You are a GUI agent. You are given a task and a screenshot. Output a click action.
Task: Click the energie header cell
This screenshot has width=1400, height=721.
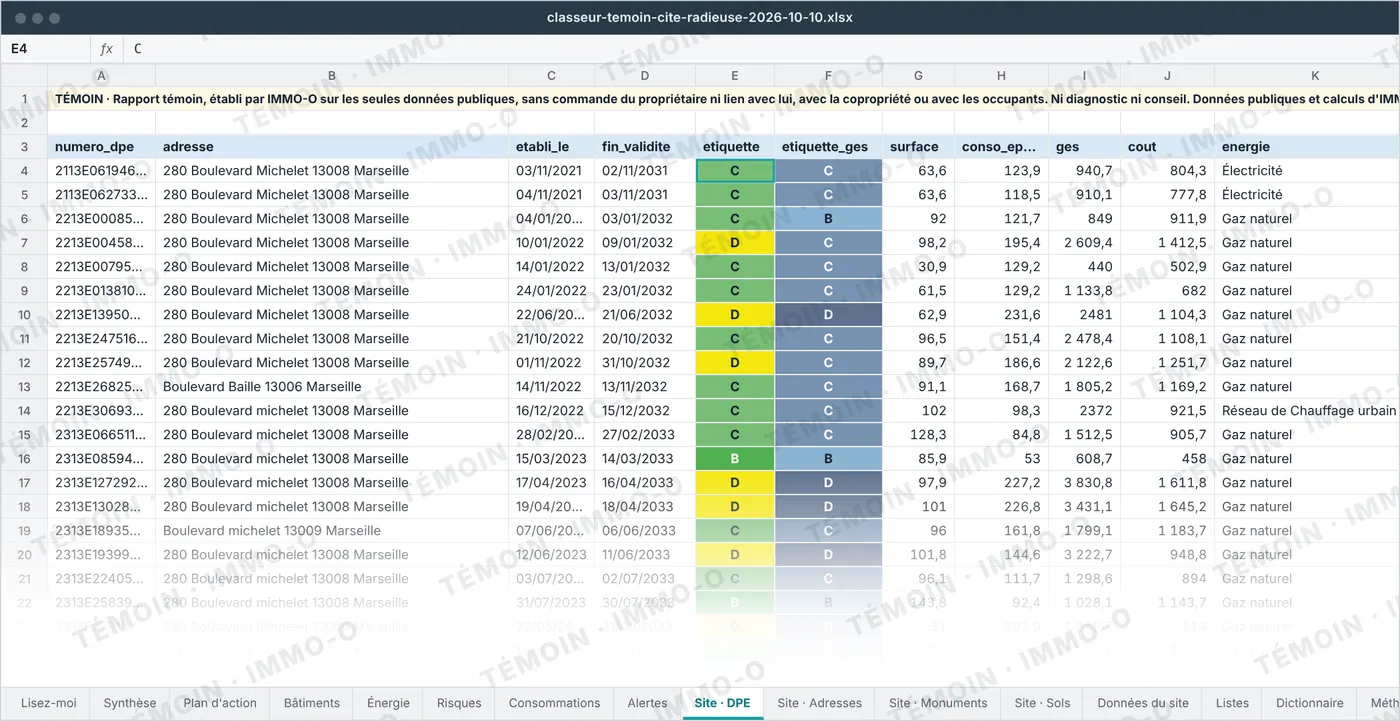pos(1307,147)
